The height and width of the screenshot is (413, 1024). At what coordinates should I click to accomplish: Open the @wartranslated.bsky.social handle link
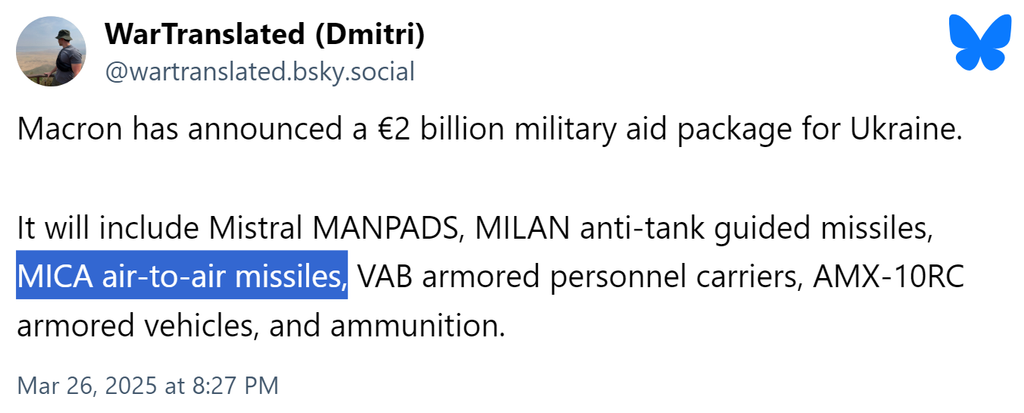pyautogui.click(x=259, y=72)
